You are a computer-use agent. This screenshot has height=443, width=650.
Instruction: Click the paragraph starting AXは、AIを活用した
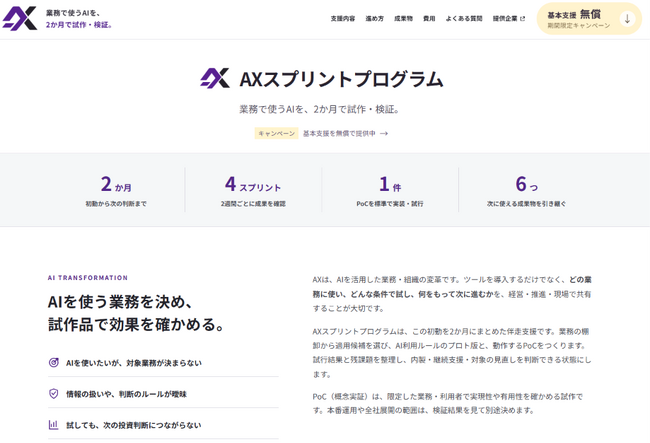tap(452, 294)
